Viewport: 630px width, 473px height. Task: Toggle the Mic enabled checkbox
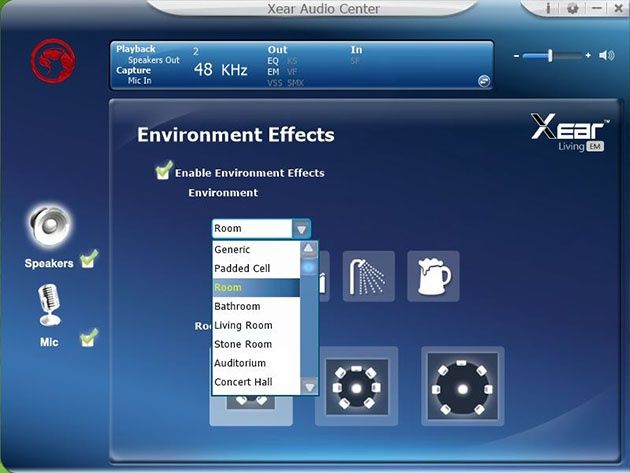tap(89, 338)
